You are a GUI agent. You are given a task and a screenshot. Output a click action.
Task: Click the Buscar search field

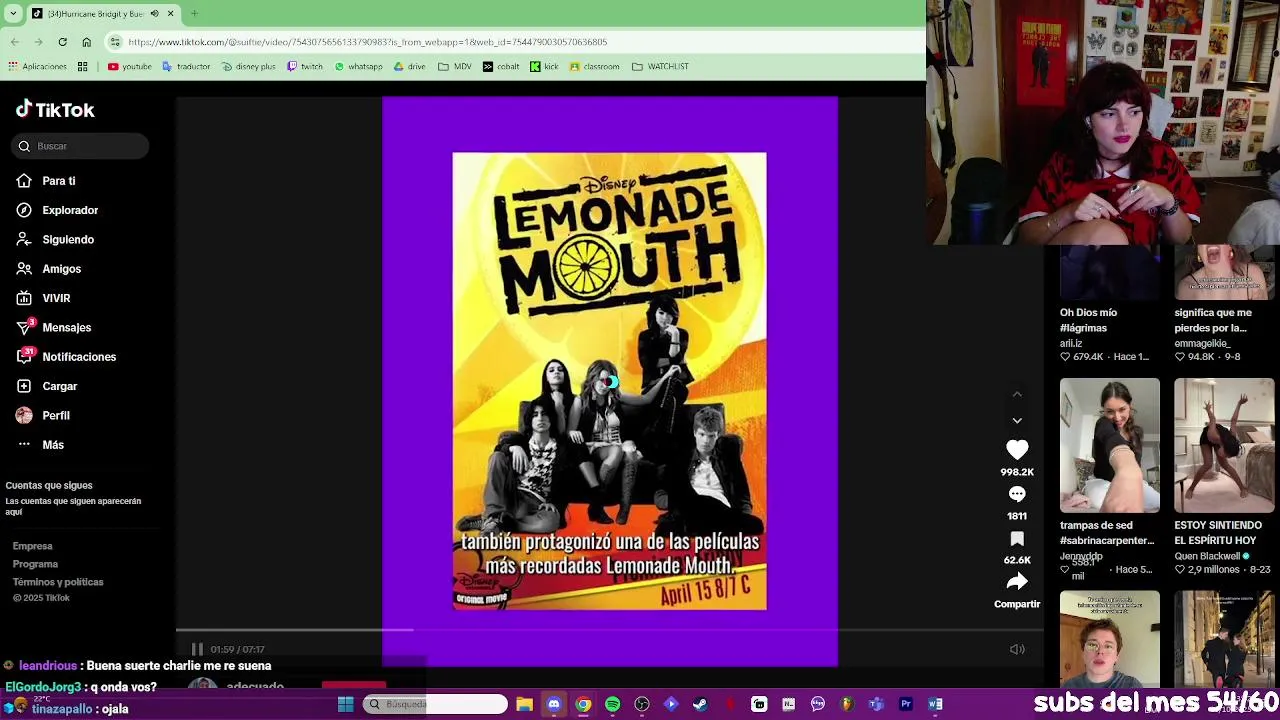[80, 146]
